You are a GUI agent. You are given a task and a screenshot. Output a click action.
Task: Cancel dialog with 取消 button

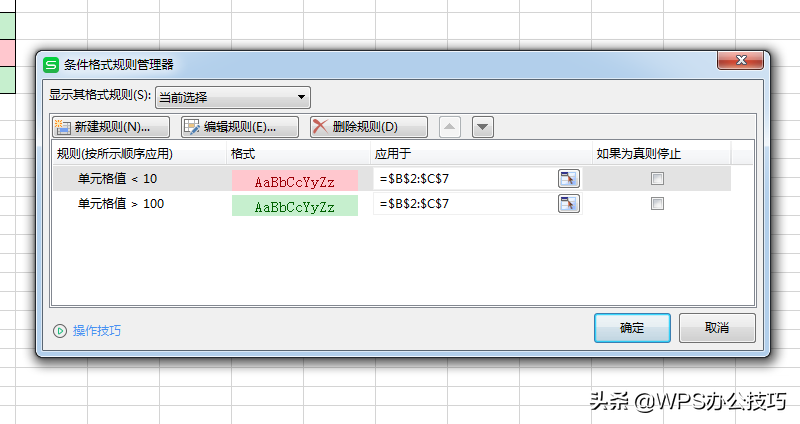click(x=717, y=328)
